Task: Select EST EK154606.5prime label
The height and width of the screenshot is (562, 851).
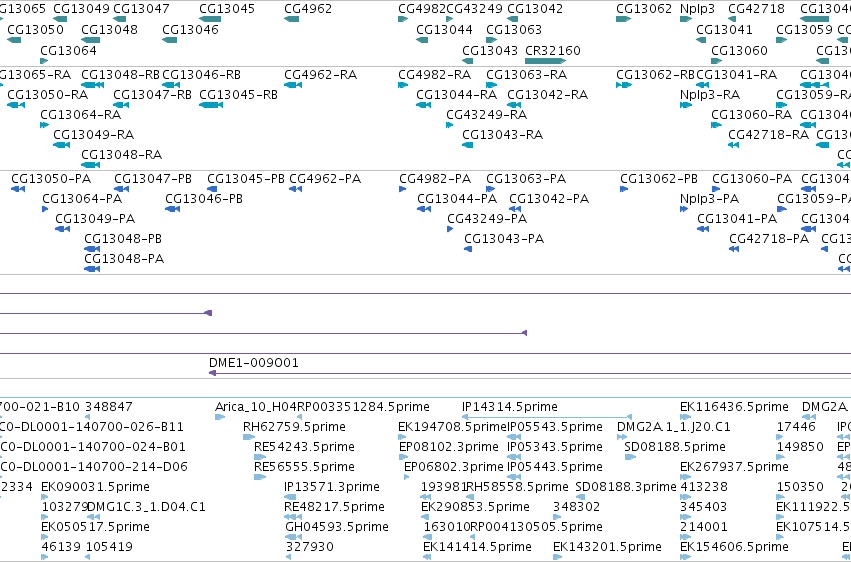Action: (734, 547)
